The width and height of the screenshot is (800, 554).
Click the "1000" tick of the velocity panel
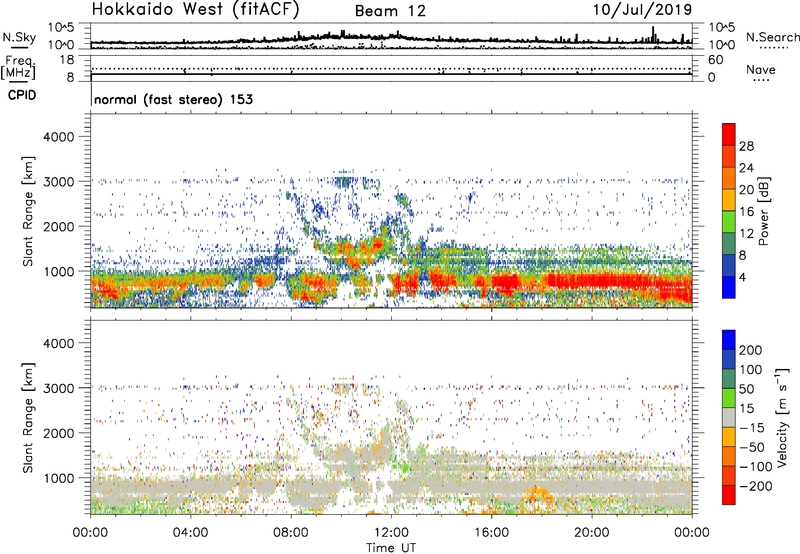pyautogui.click(x=58, y=479)
